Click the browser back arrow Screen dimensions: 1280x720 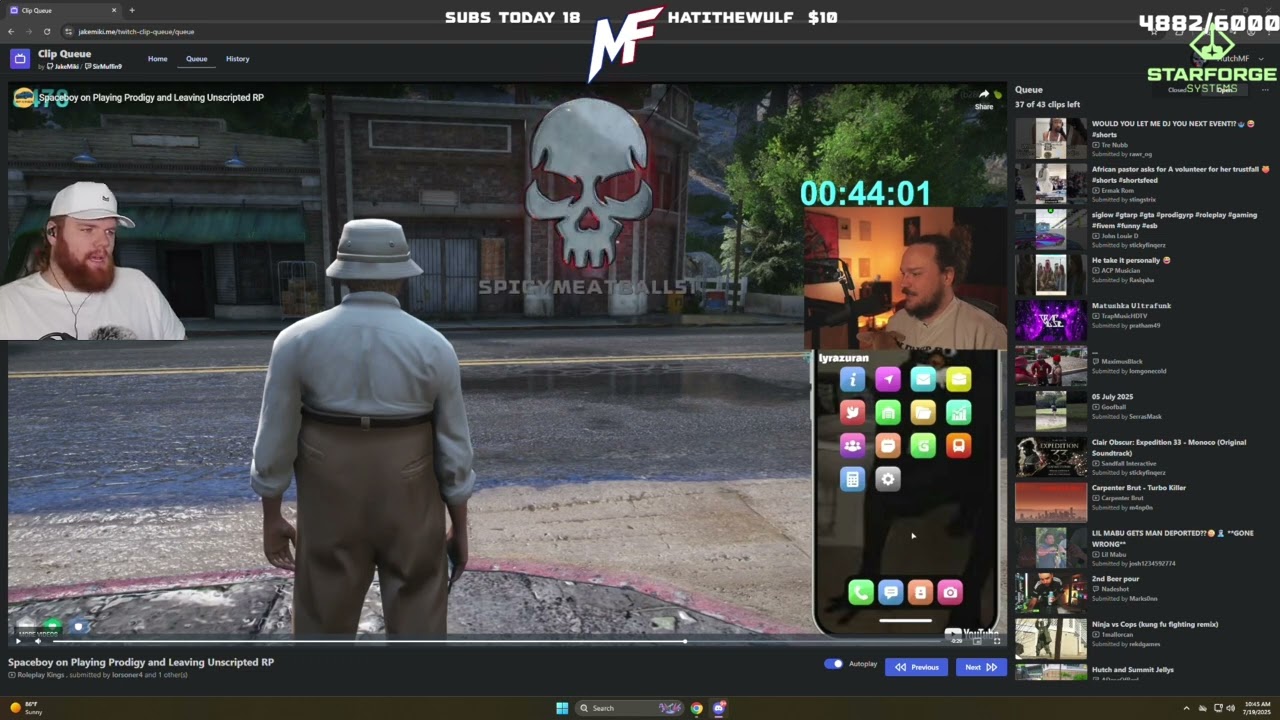pyautogui.click(x=11, y=31)
